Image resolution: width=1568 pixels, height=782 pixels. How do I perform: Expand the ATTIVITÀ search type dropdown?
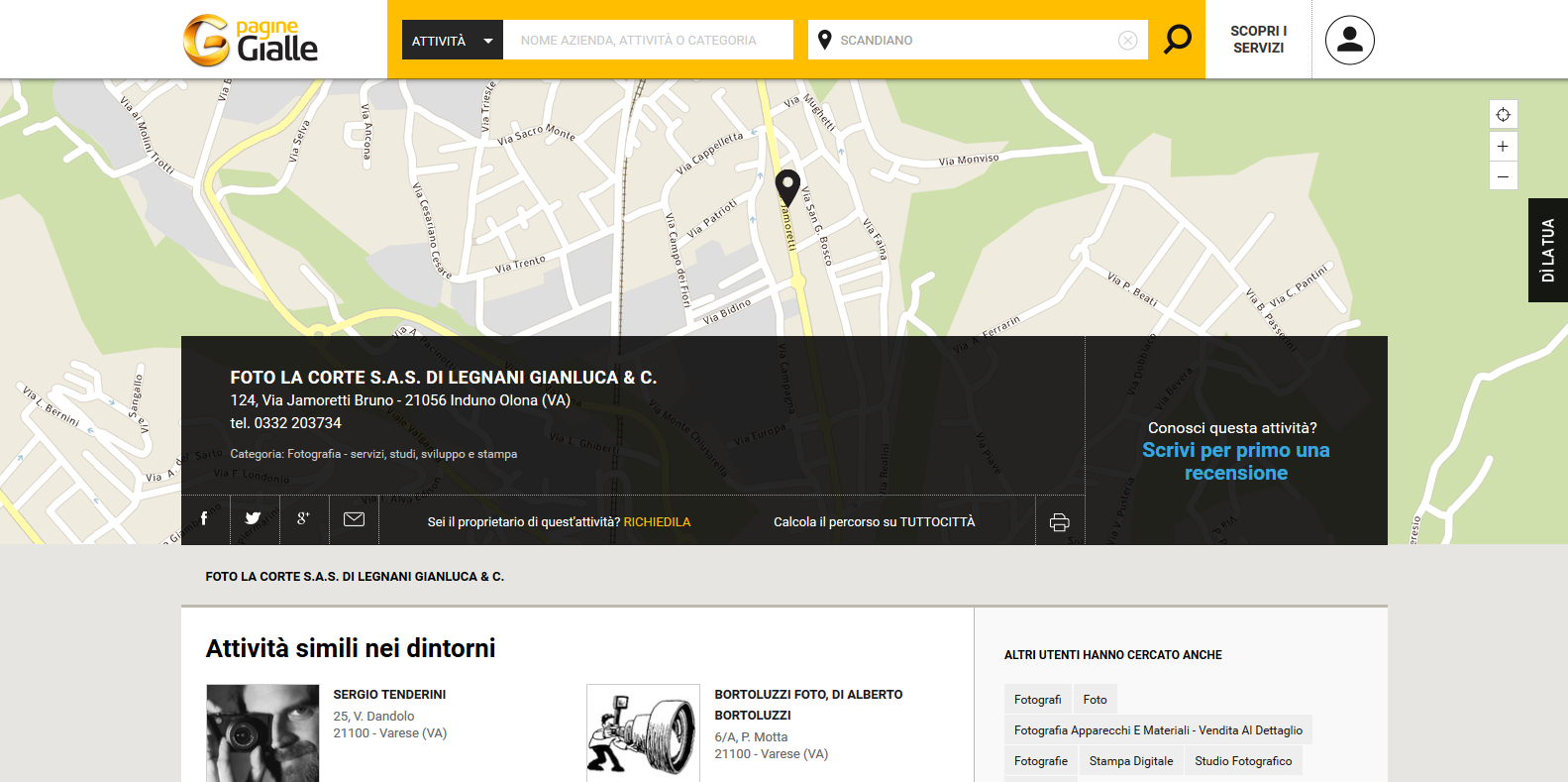[x=453, y=40]
